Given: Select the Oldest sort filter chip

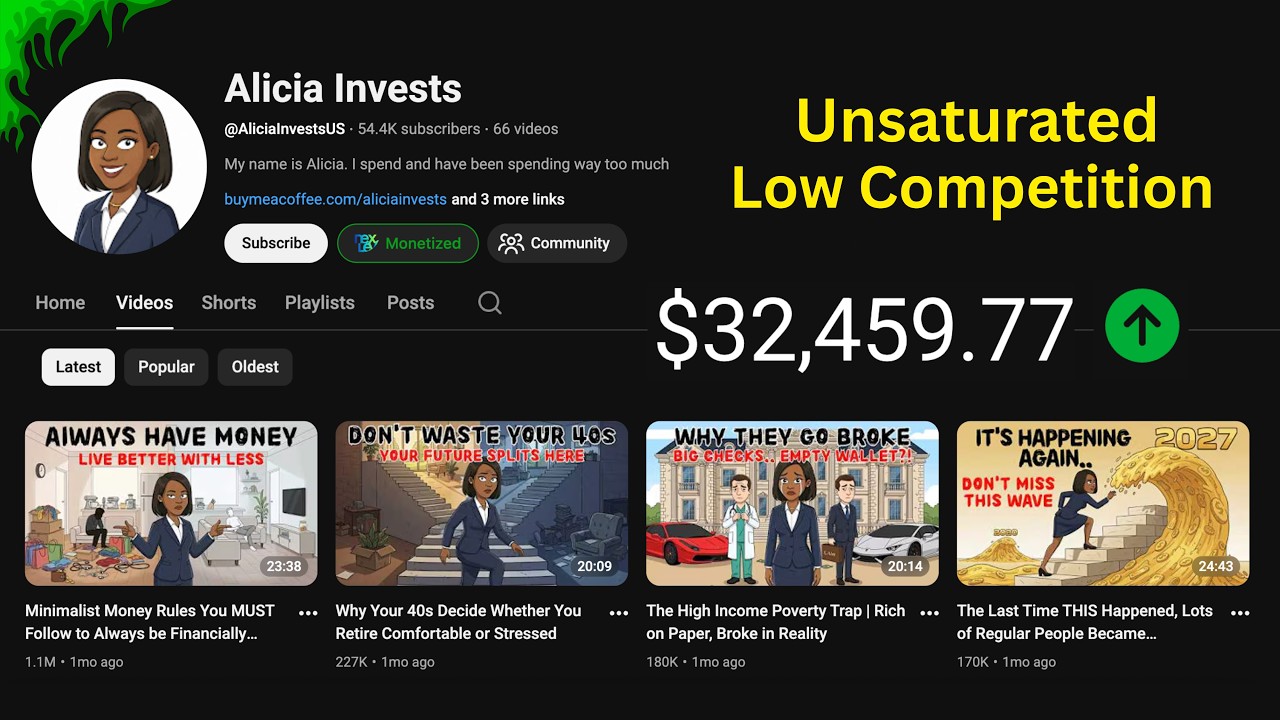Looking at the screenshot, I should [255, 367].
